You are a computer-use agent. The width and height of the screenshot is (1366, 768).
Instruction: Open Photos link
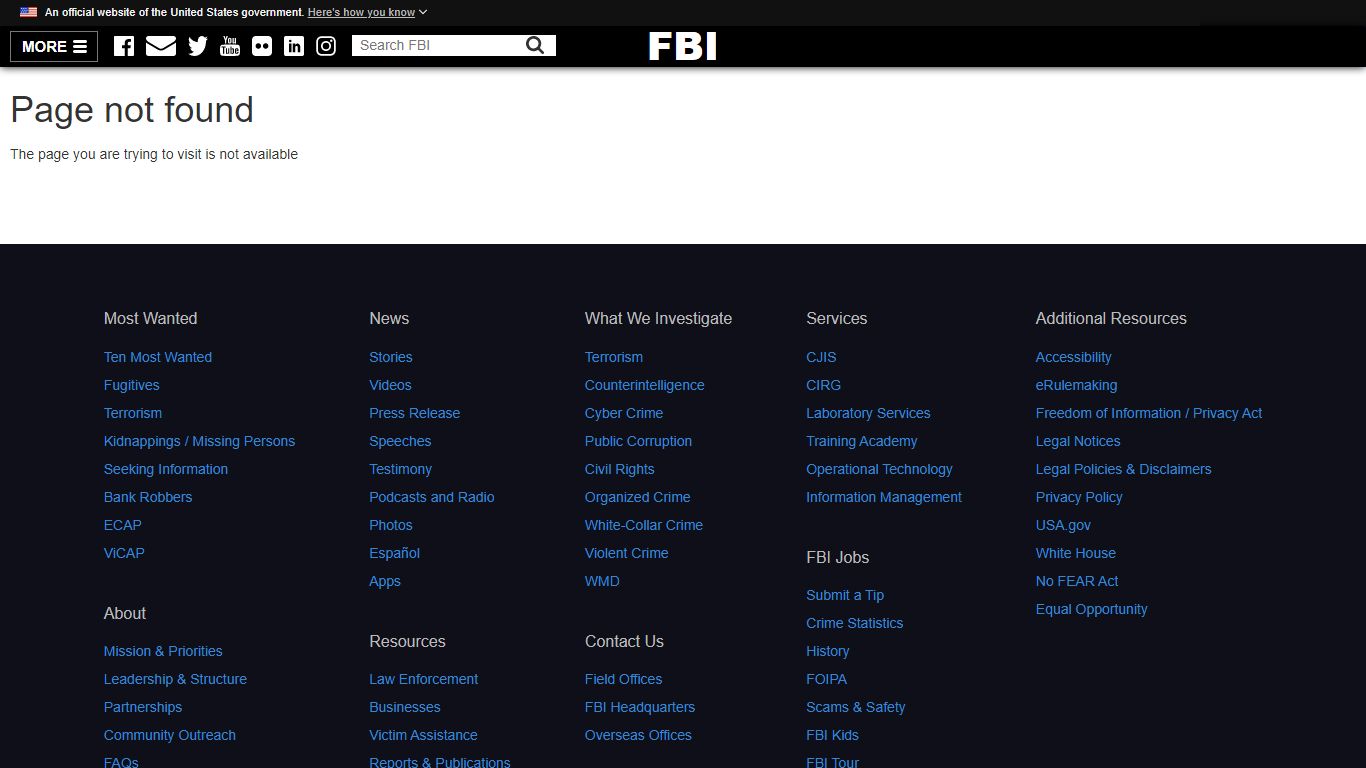pyautogui.click(x=391, y=525)
